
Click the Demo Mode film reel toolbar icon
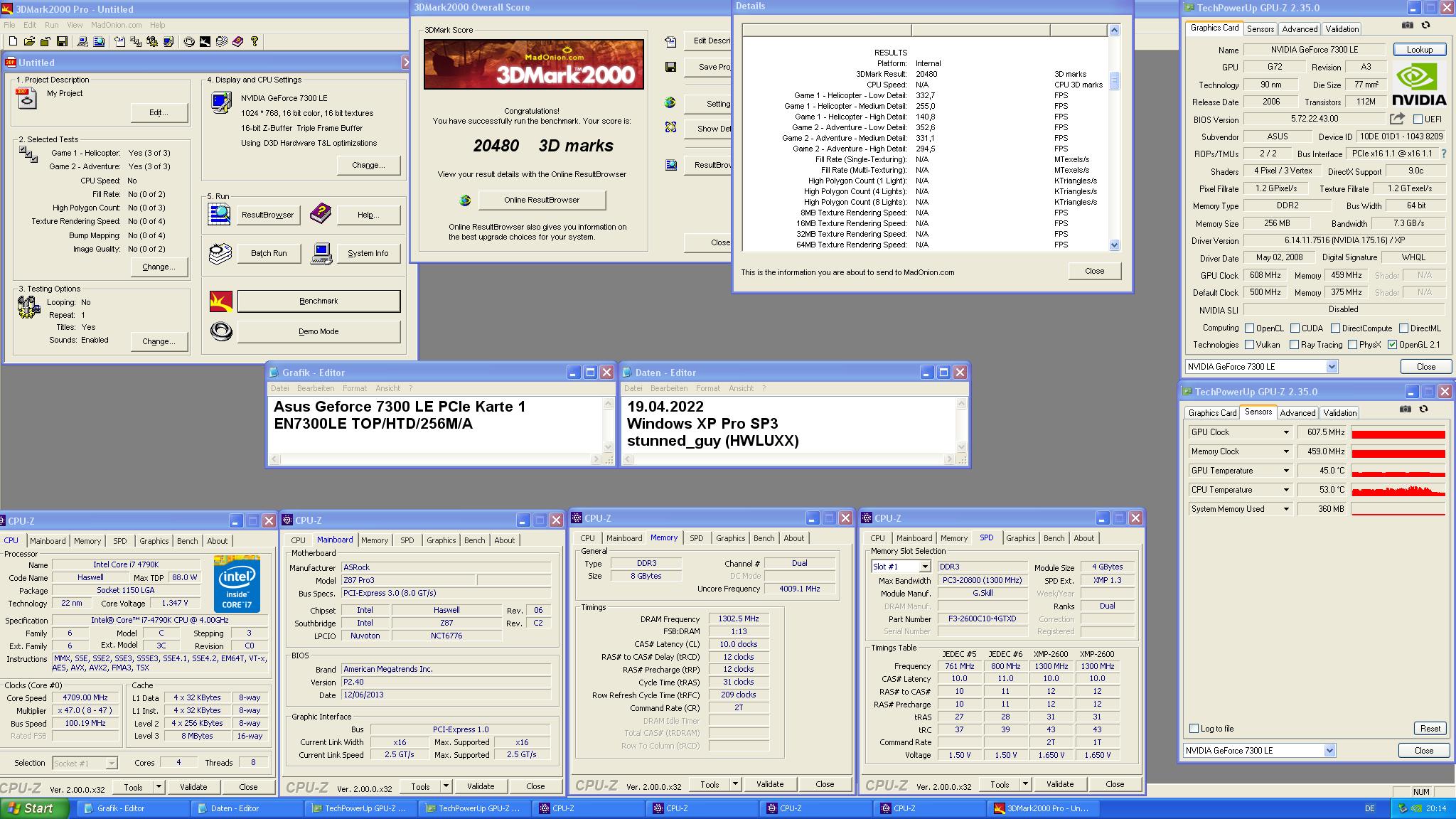(189, 42)
